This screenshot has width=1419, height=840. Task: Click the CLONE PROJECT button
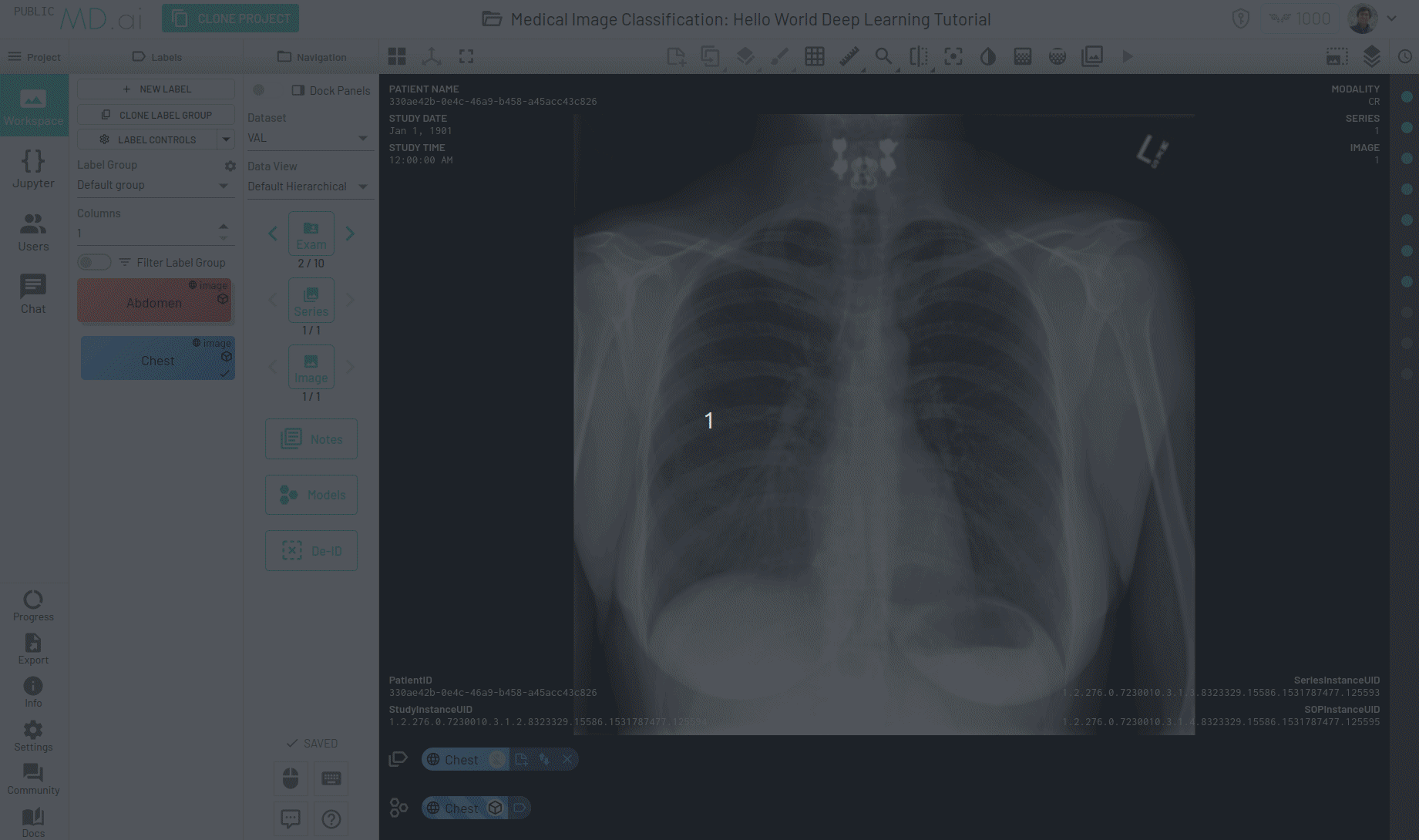(230, 18)
